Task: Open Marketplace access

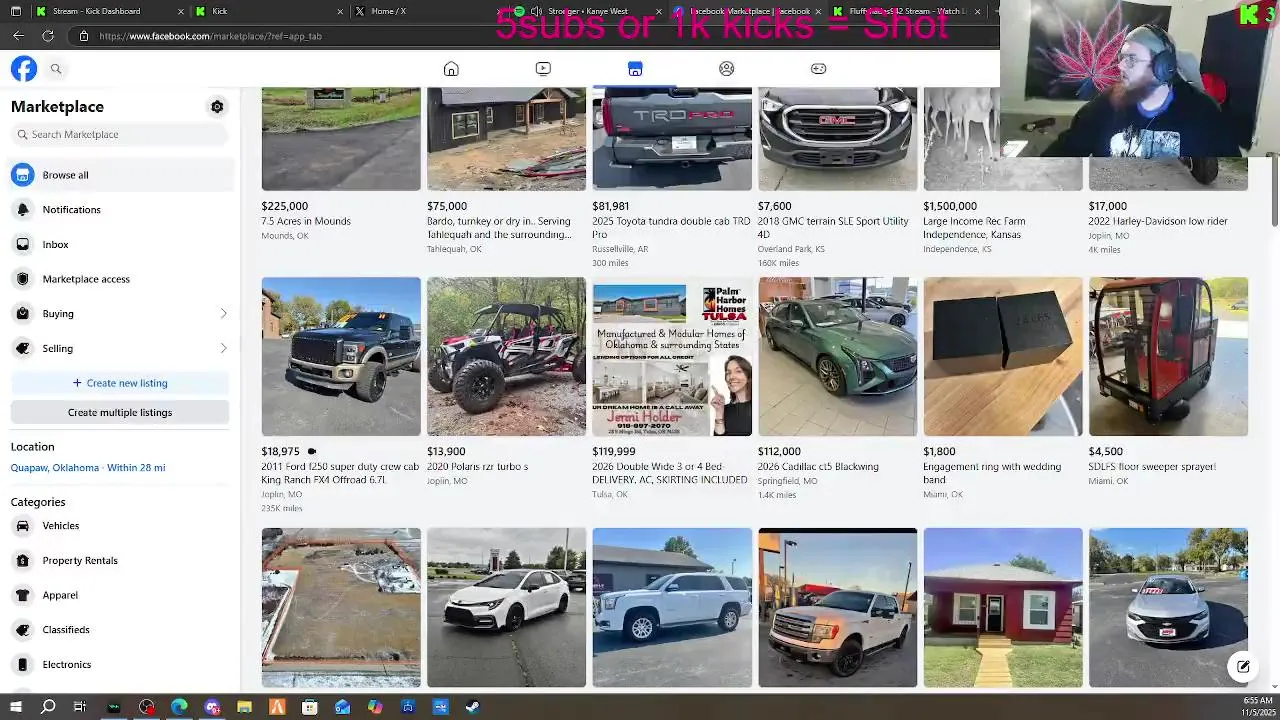Action: pos(120,279)
